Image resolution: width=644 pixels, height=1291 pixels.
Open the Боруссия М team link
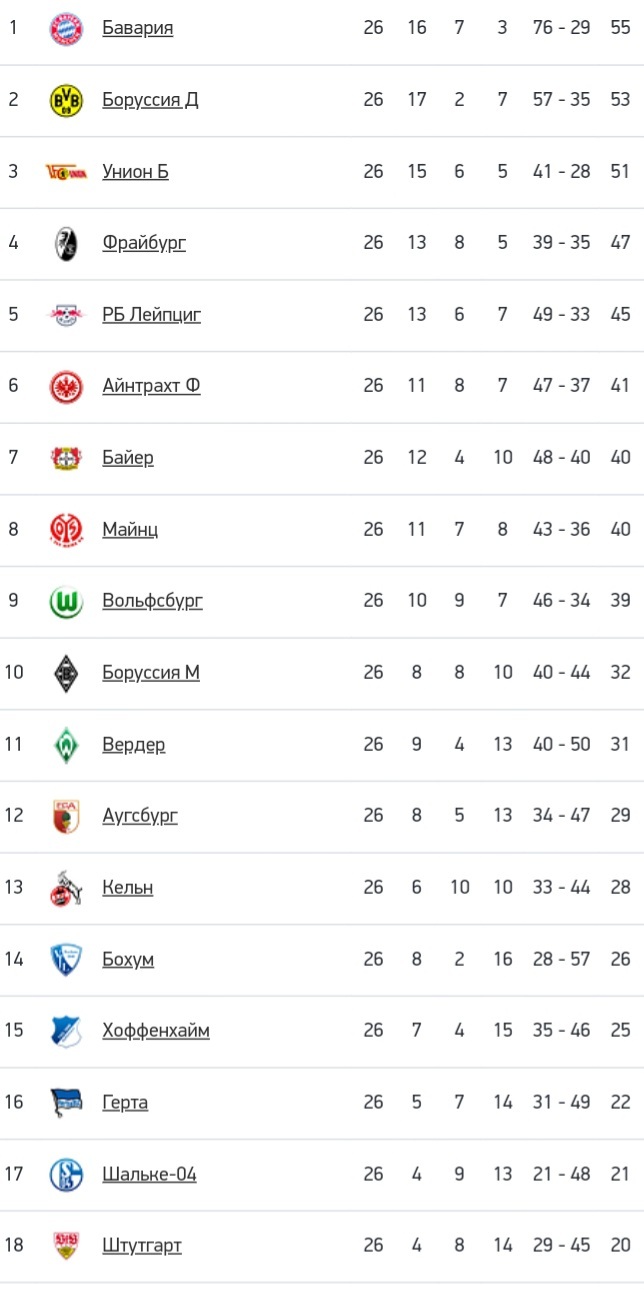(151, 673)
